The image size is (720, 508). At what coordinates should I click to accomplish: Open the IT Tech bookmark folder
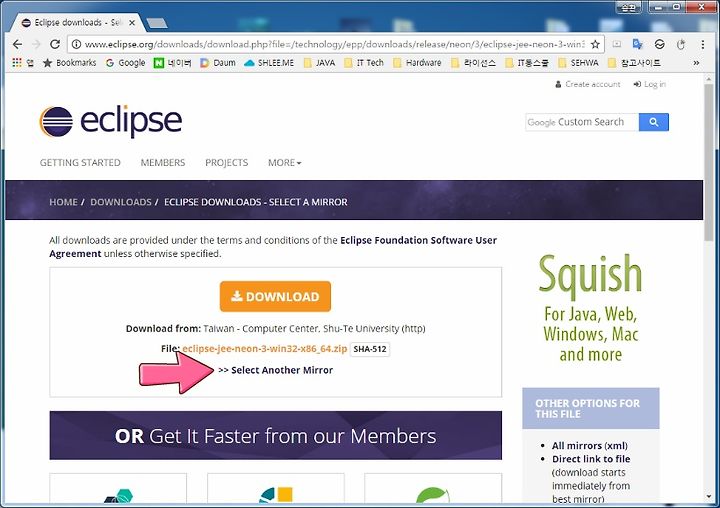coord(364,62)
